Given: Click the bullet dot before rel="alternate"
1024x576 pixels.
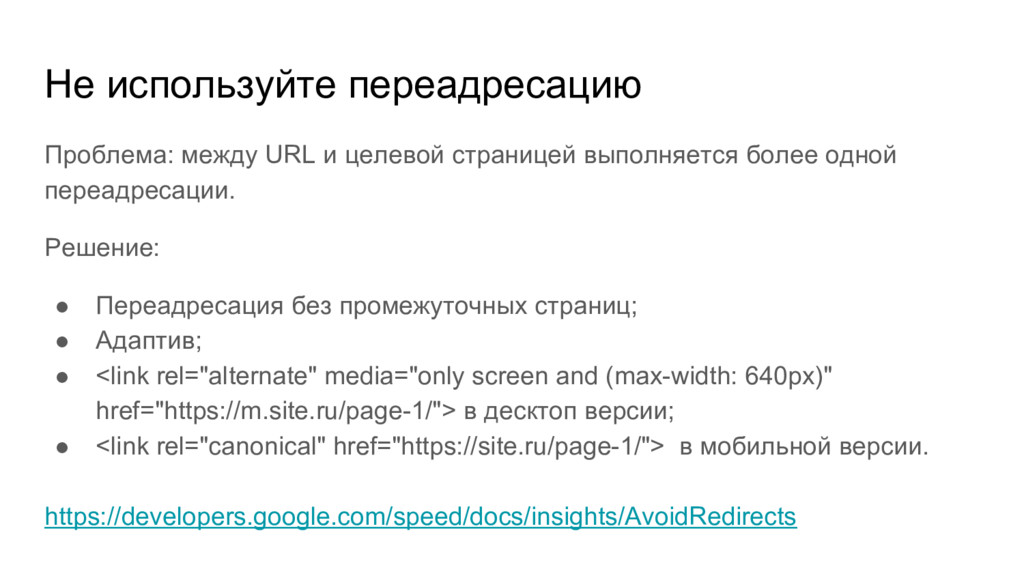Looking at the screenshot, I should pos(62,377).
